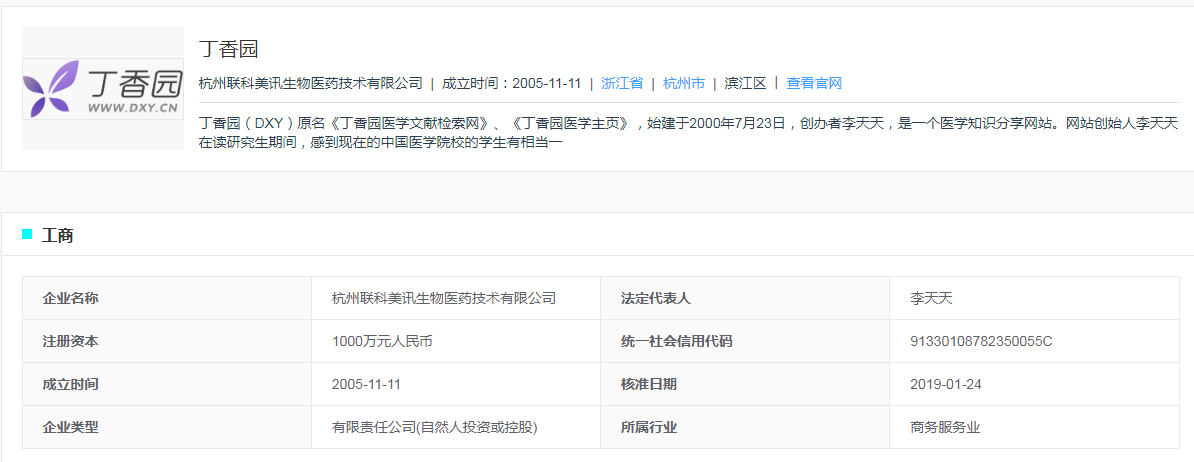Click the 有限责任公司(自然人投资或控股) cell
Screen dimensions: 1194x462
(456, 427)
